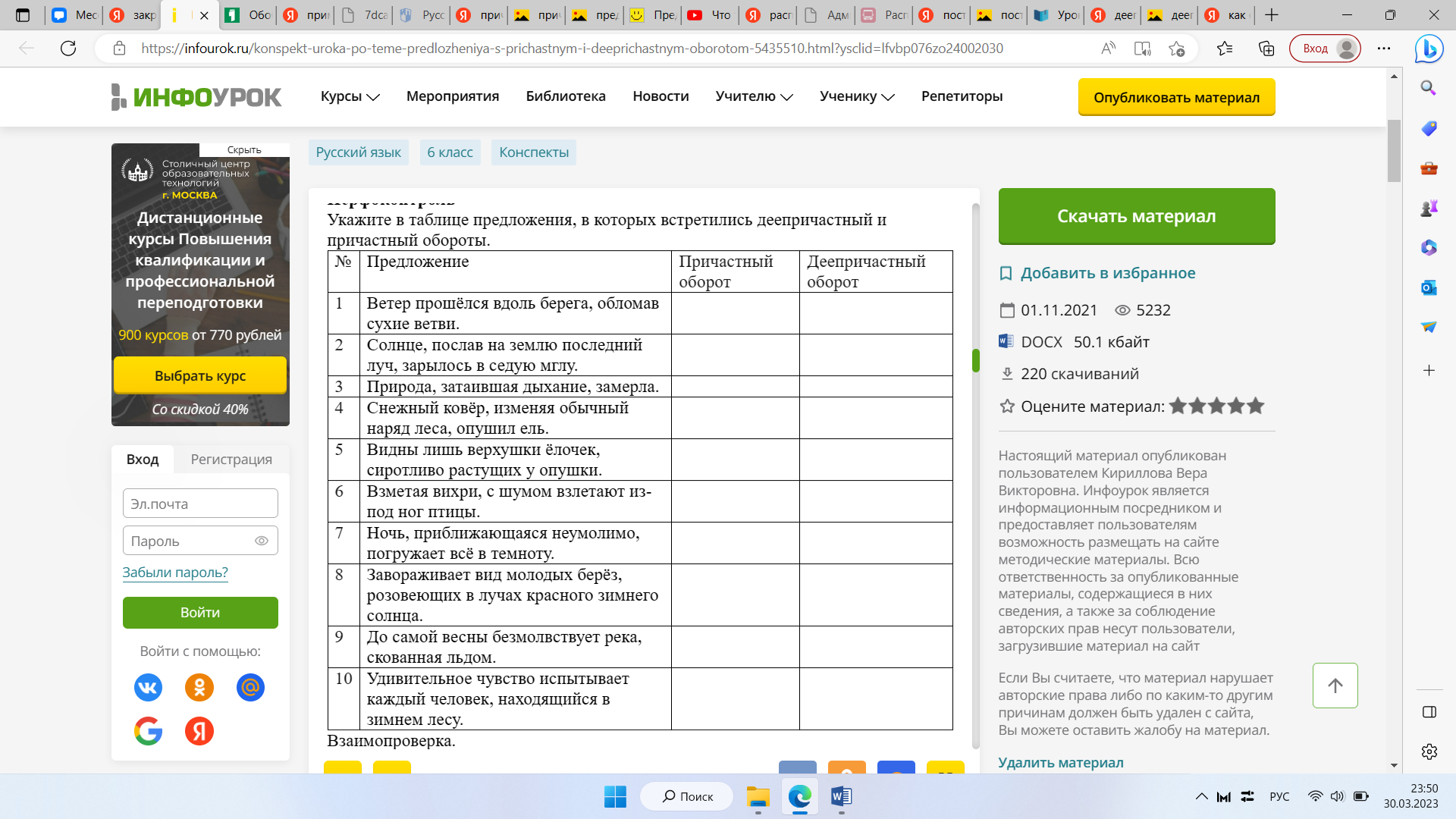
Task: Log in with Mail.ru icon
Action: click(x=250, y=688)
